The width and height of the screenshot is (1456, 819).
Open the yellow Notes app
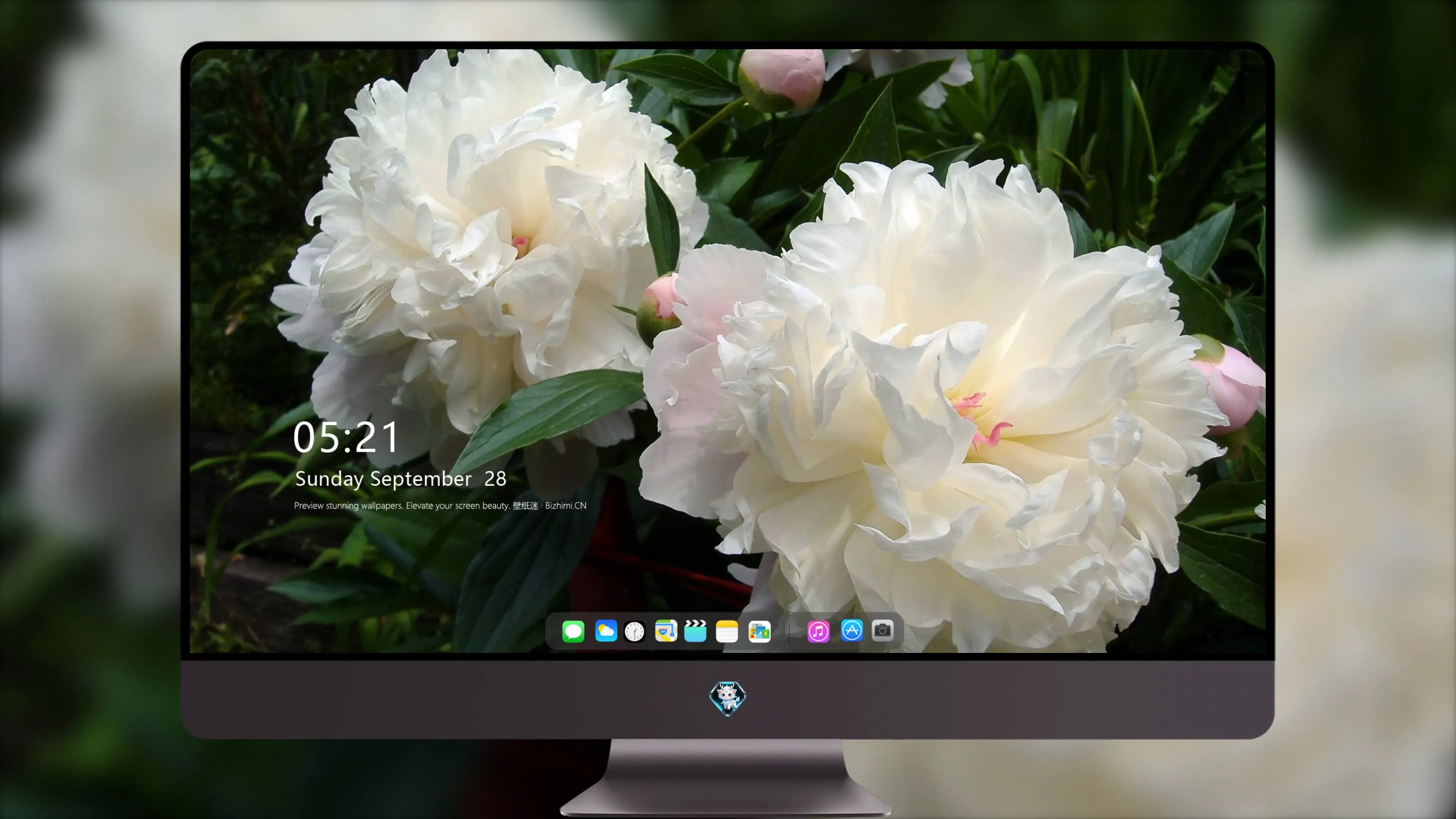[727, 631]
